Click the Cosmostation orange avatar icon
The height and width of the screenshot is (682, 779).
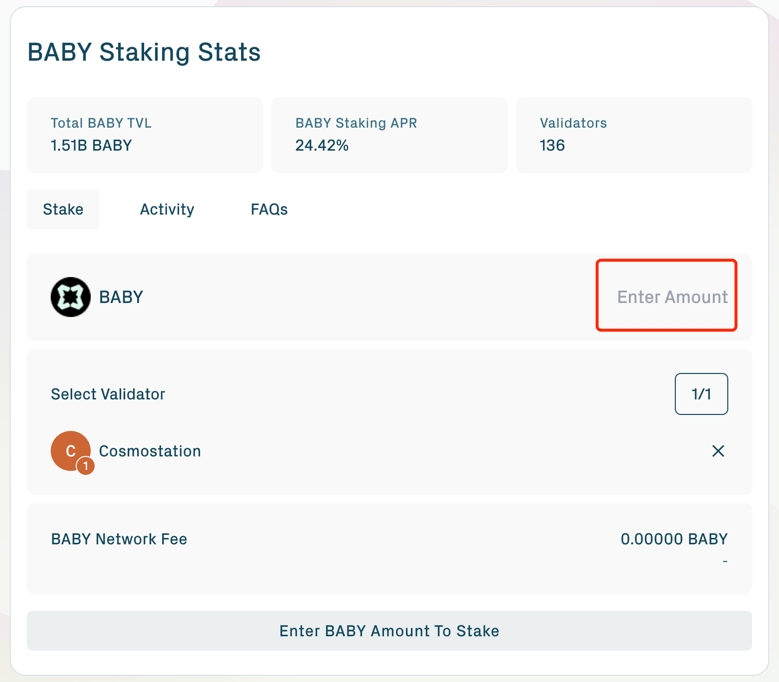pos(69,450)
